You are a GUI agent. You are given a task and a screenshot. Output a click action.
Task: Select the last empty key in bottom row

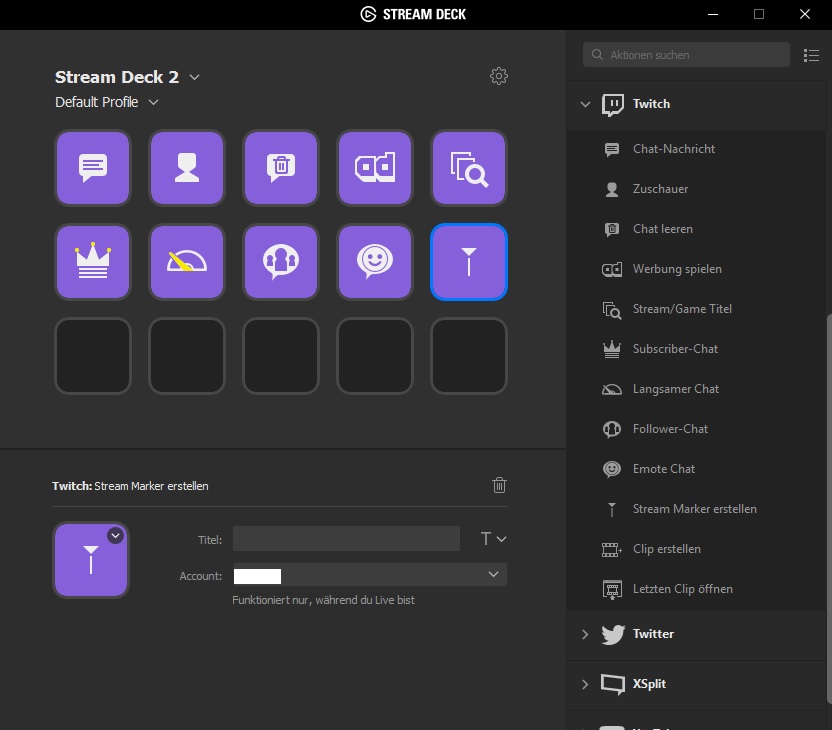click(469, 356)
